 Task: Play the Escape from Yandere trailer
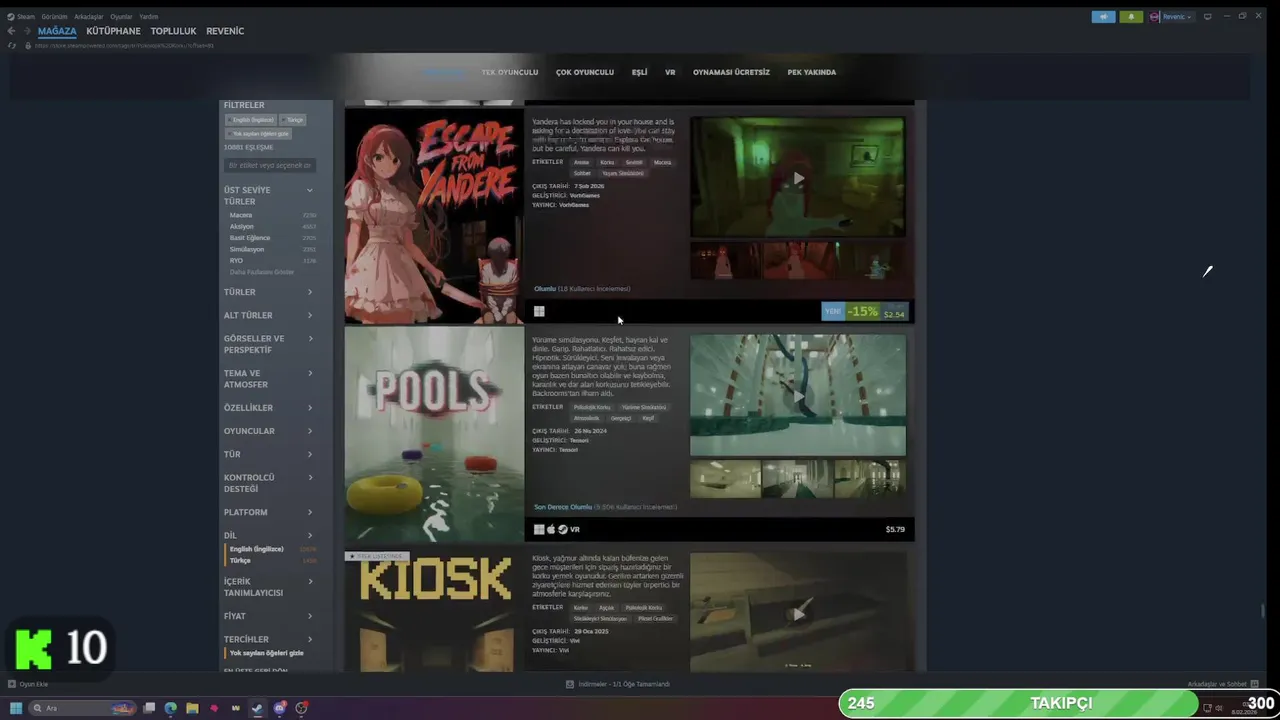click(x=798, y=178)
